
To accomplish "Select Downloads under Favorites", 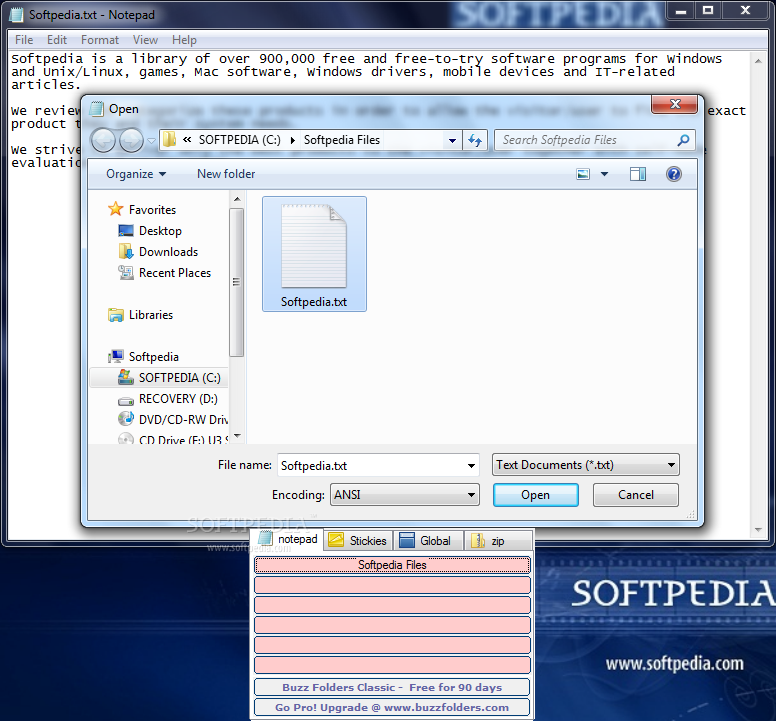I will (168, 252).
